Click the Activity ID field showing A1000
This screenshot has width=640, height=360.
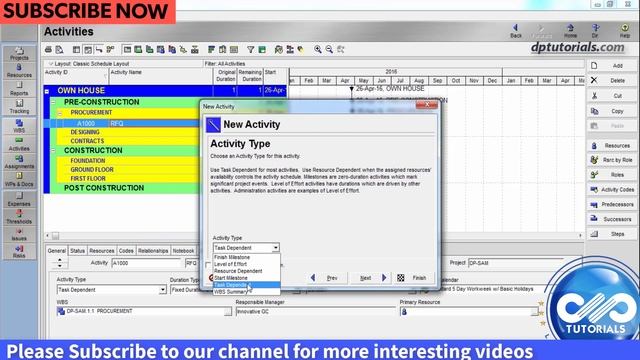(147, 263)
